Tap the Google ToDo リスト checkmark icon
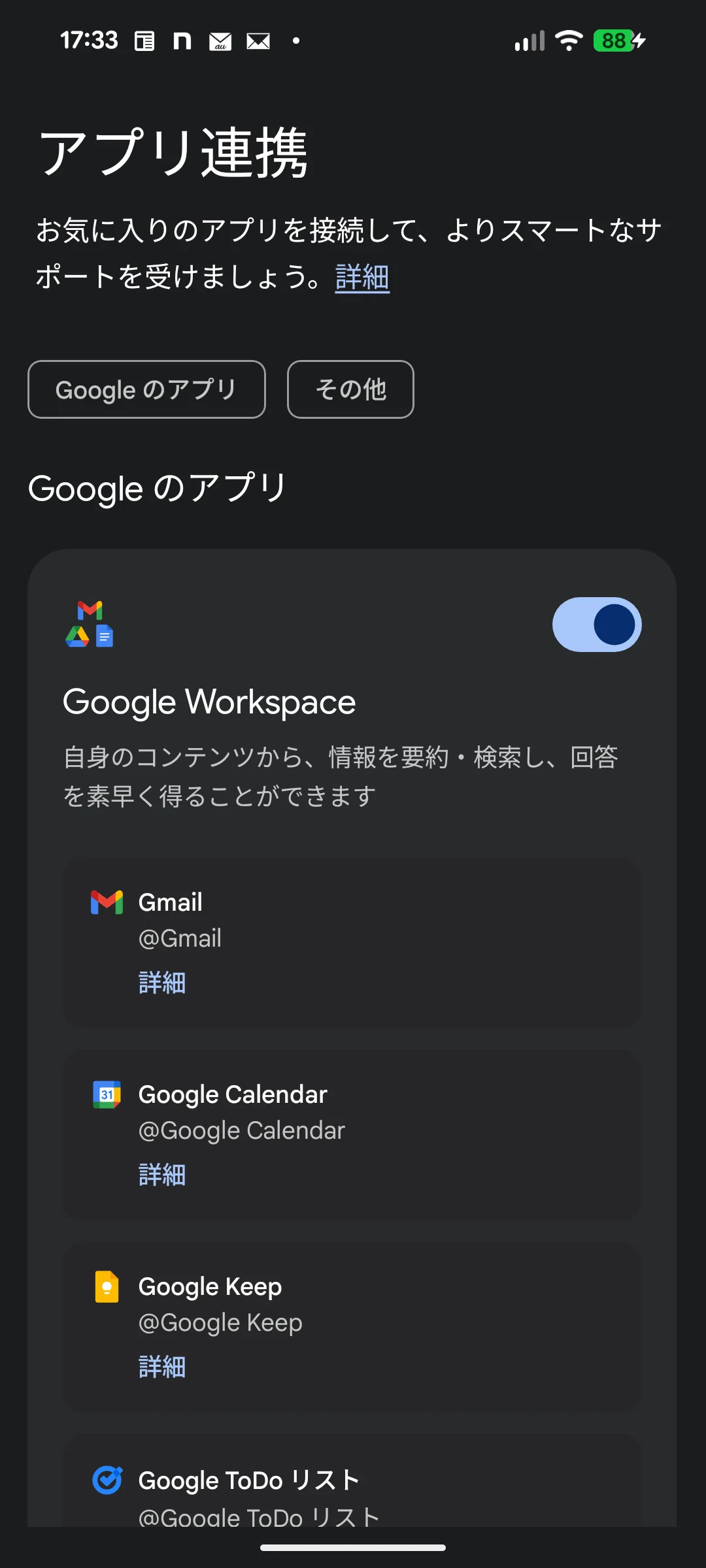This screenshot has width=706, height=1568. pos(107,1480)
